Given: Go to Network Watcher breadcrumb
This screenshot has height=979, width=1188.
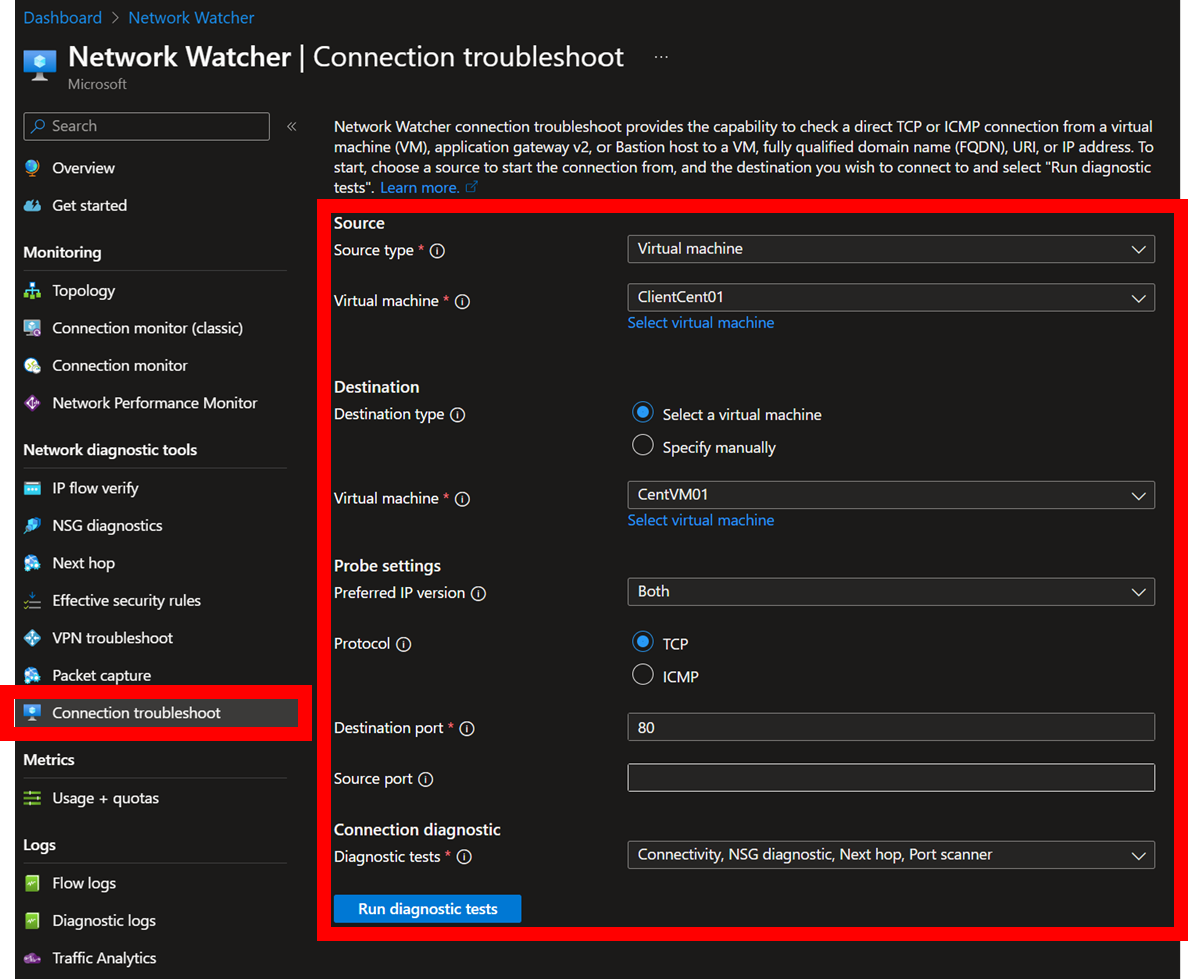Looking at the screenshot, I should [191, 18].
